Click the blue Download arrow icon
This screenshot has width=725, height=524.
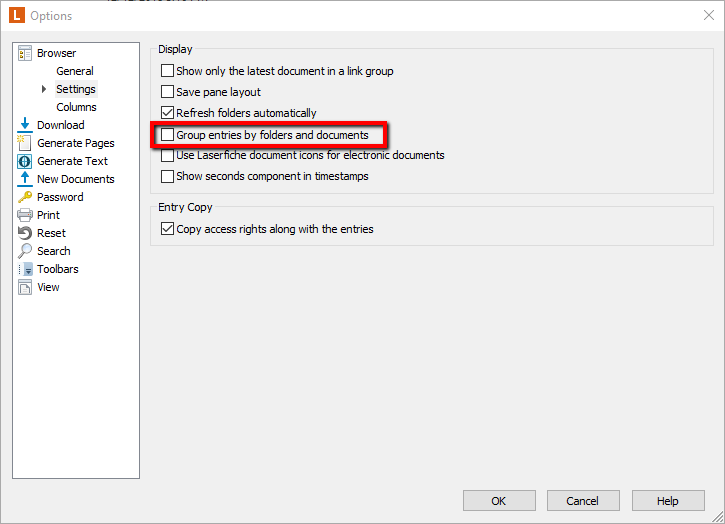click(x=25, y=125)
